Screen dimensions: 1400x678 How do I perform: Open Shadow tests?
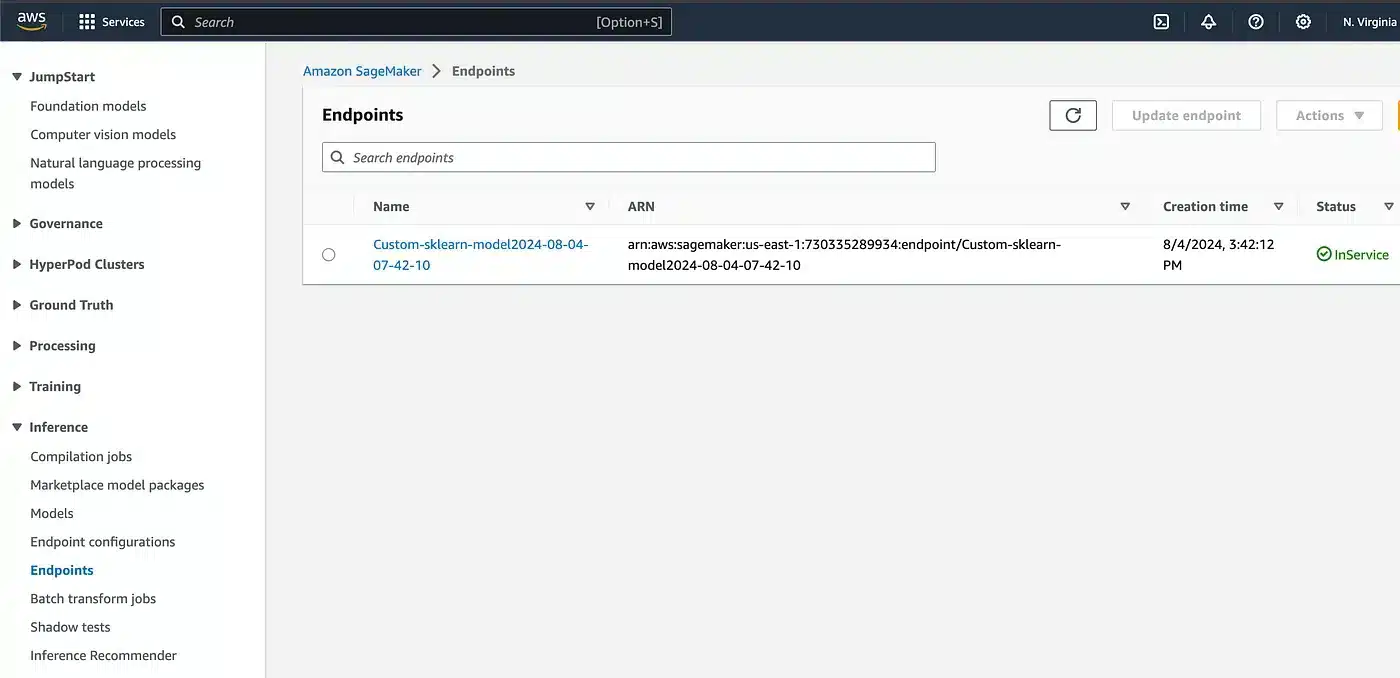pos(70,627)
